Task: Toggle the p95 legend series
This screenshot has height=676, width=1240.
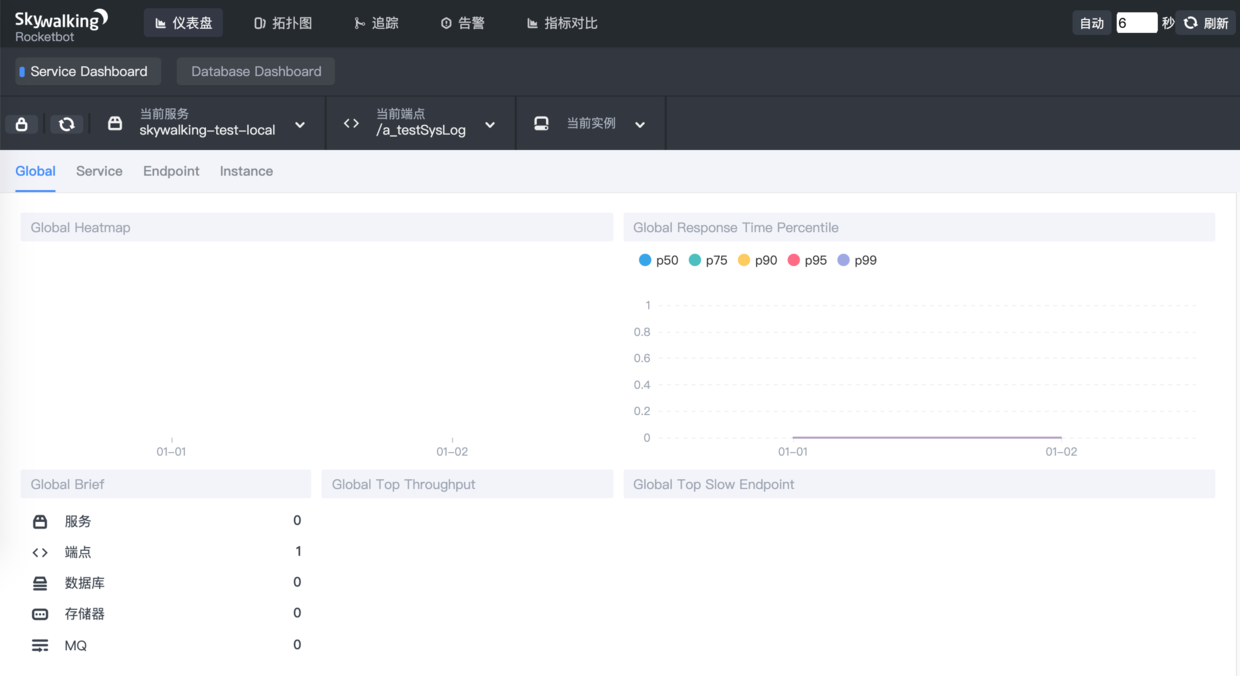Action: point(807,260)
